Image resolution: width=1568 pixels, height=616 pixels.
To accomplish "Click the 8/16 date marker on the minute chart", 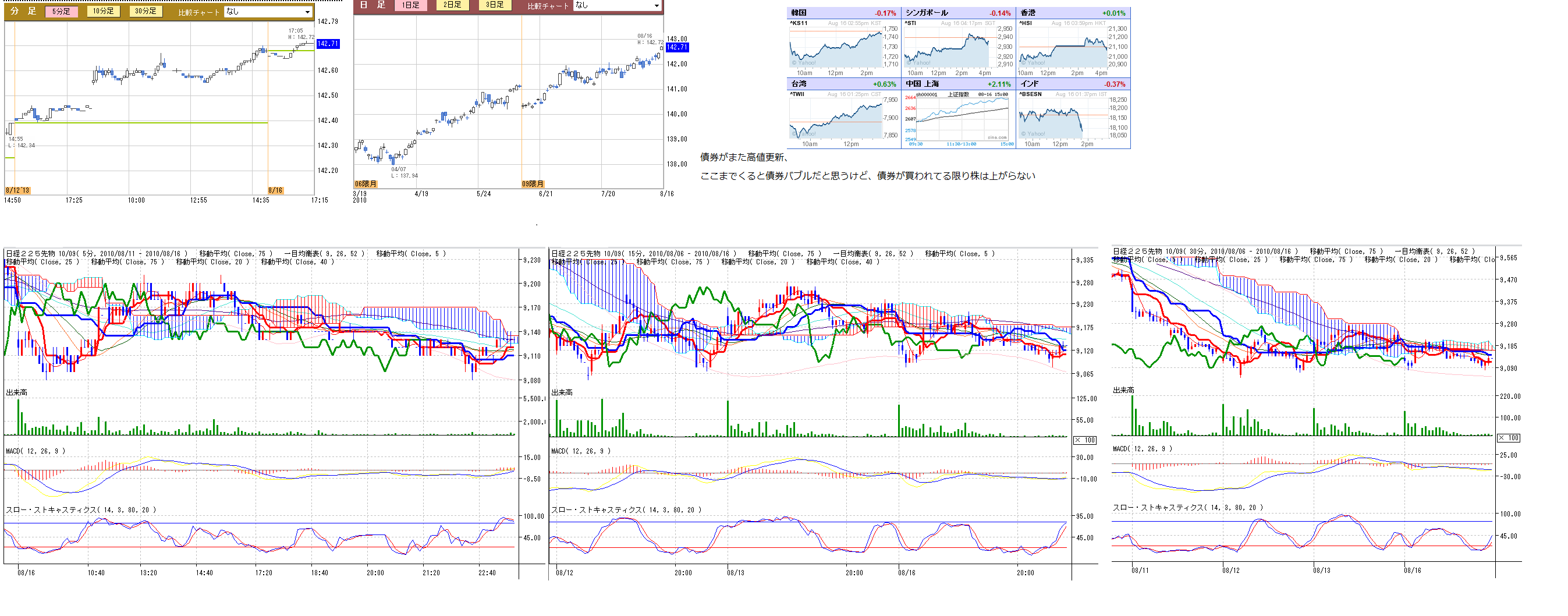I will pyautogui.click(x=275, y=190).
